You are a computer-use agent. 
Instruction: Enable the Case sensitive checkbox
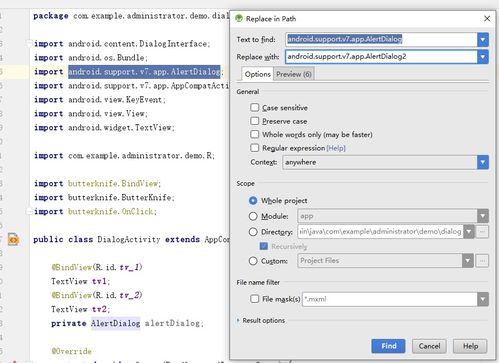coord(255,107)
